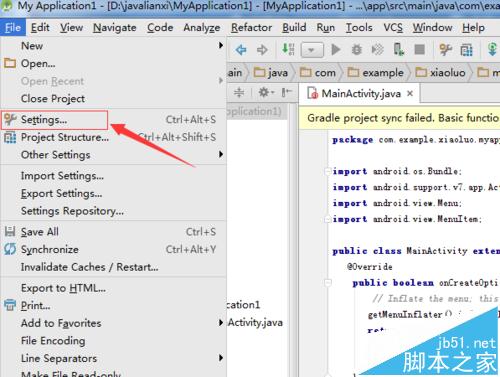500x377 pixels.
Task: Click the Forward navigation arrow
Action: 262,50
